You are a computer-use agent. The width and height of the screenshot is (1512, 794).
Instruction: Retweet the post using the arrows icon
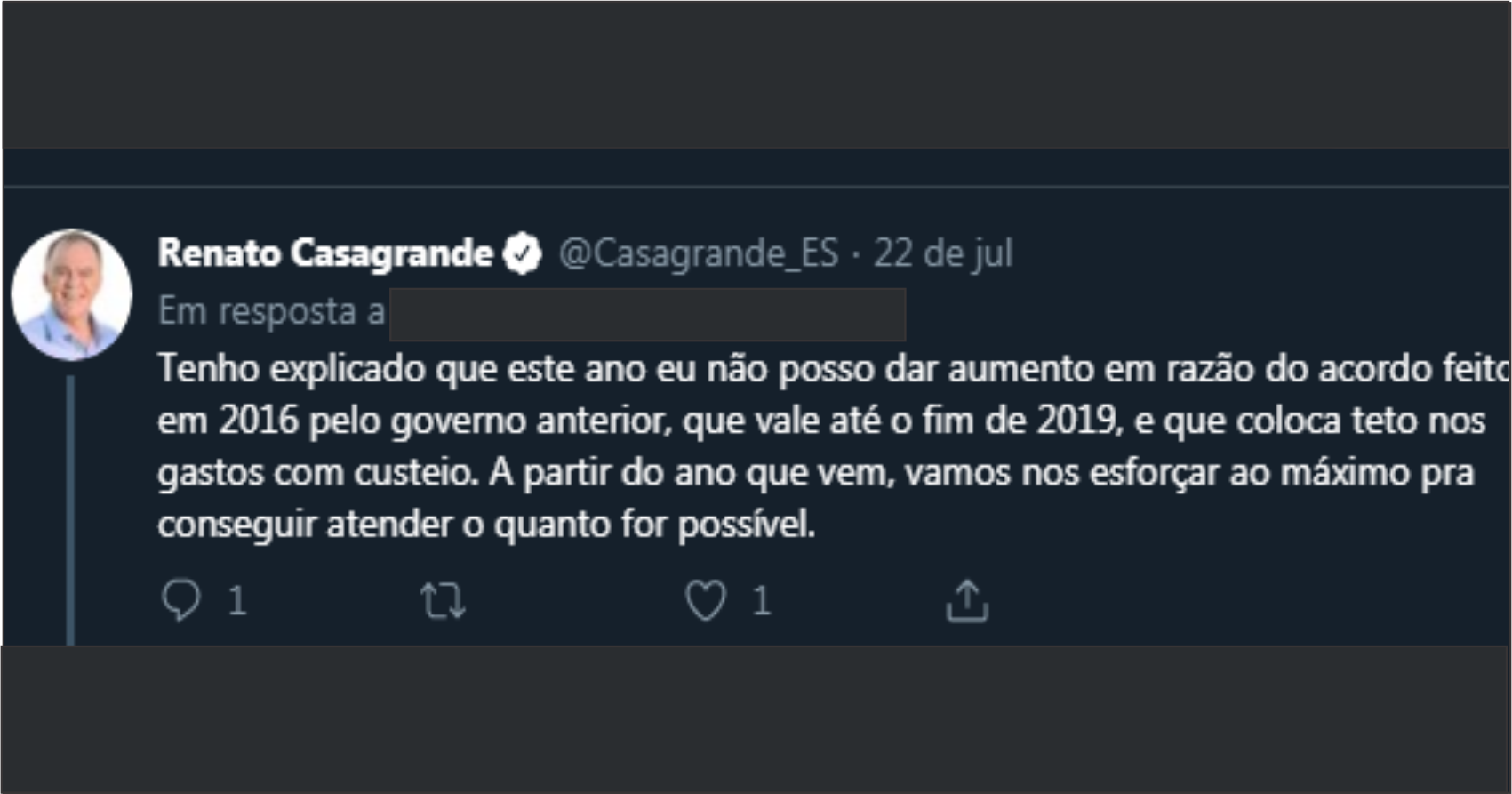(443, 601)
